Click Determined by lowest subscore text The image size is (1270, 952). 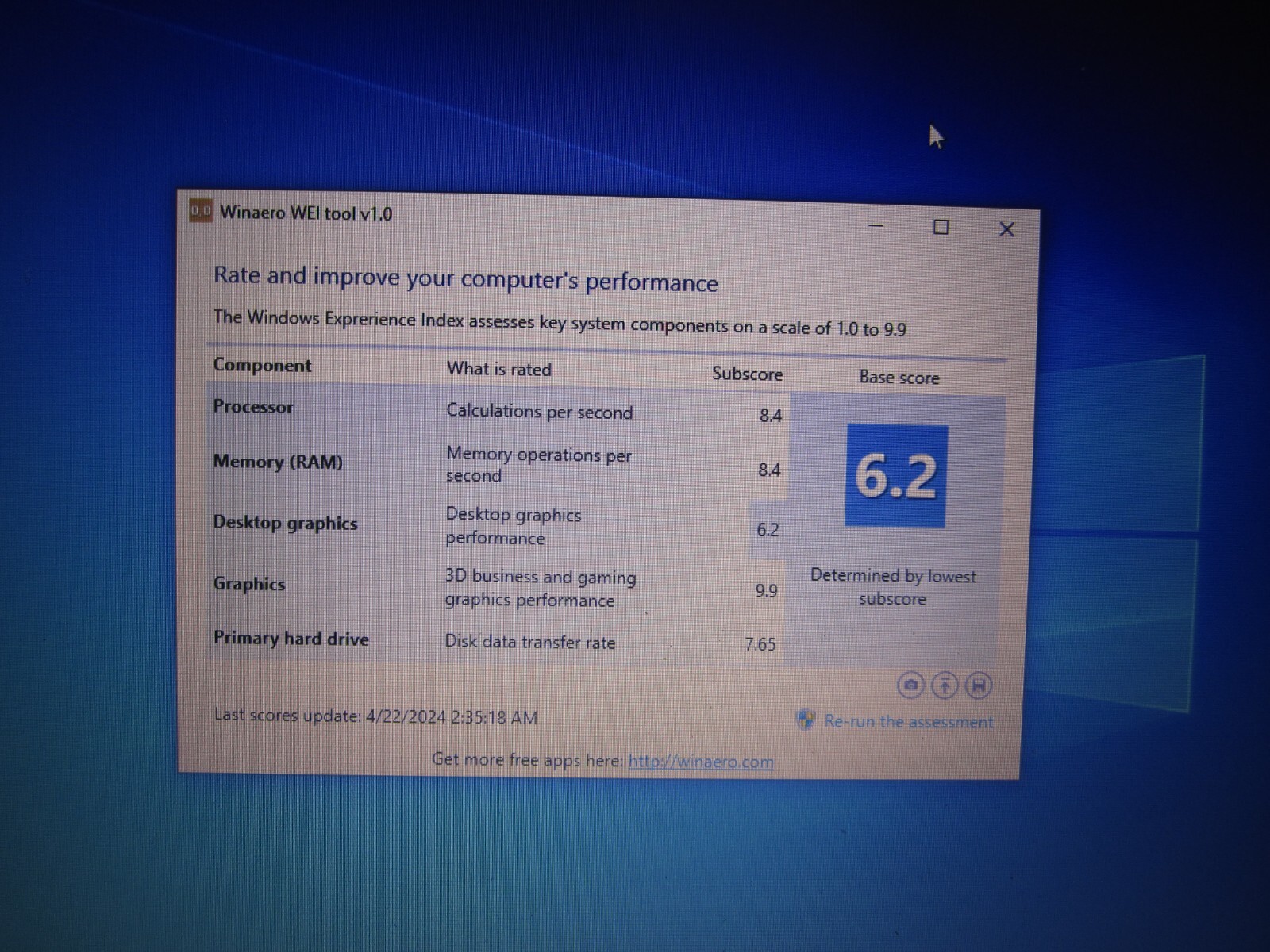[x=893, y=587]
